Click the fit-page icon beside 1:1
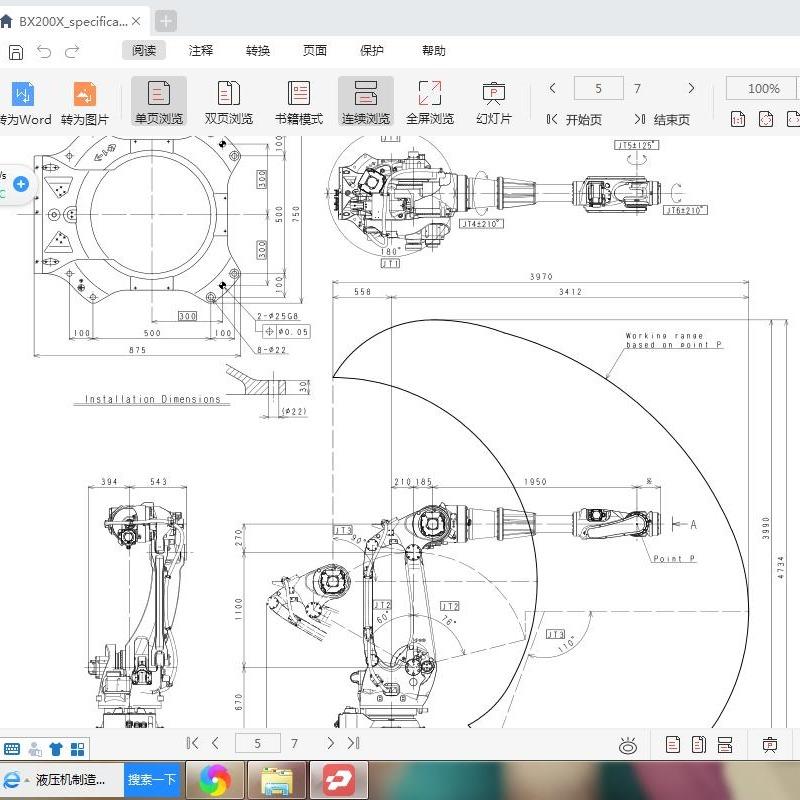Viewport: 800px width, 800px height. [x=766, y=119]
